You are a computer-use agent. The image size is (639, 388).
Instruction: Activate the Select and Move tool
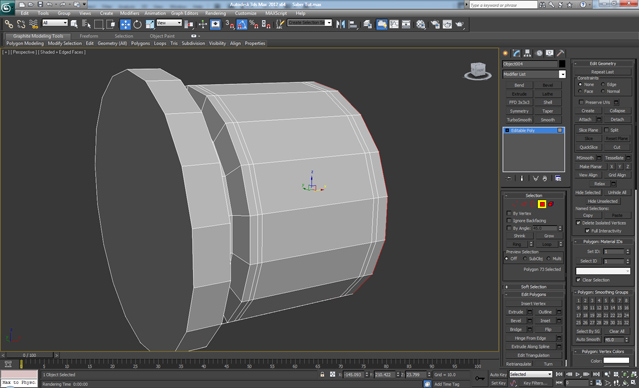pyautogui.click(x=125, y=24)
